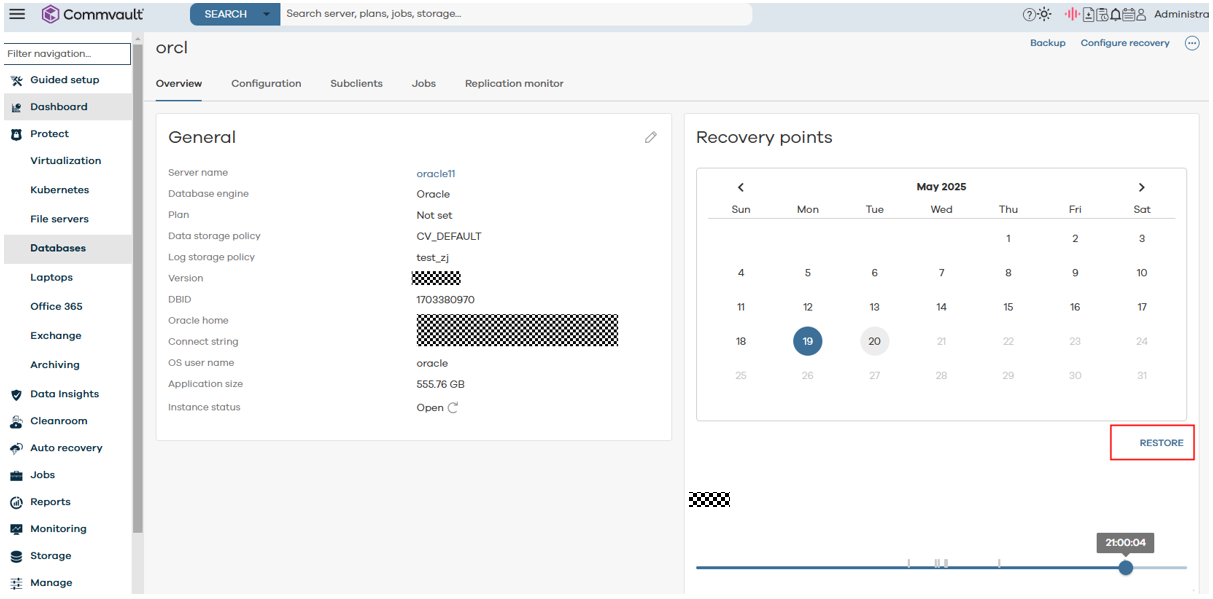This screenshot has height=599, width=1213.
Task: Click the Filter navigation input field
Action: 67,54
